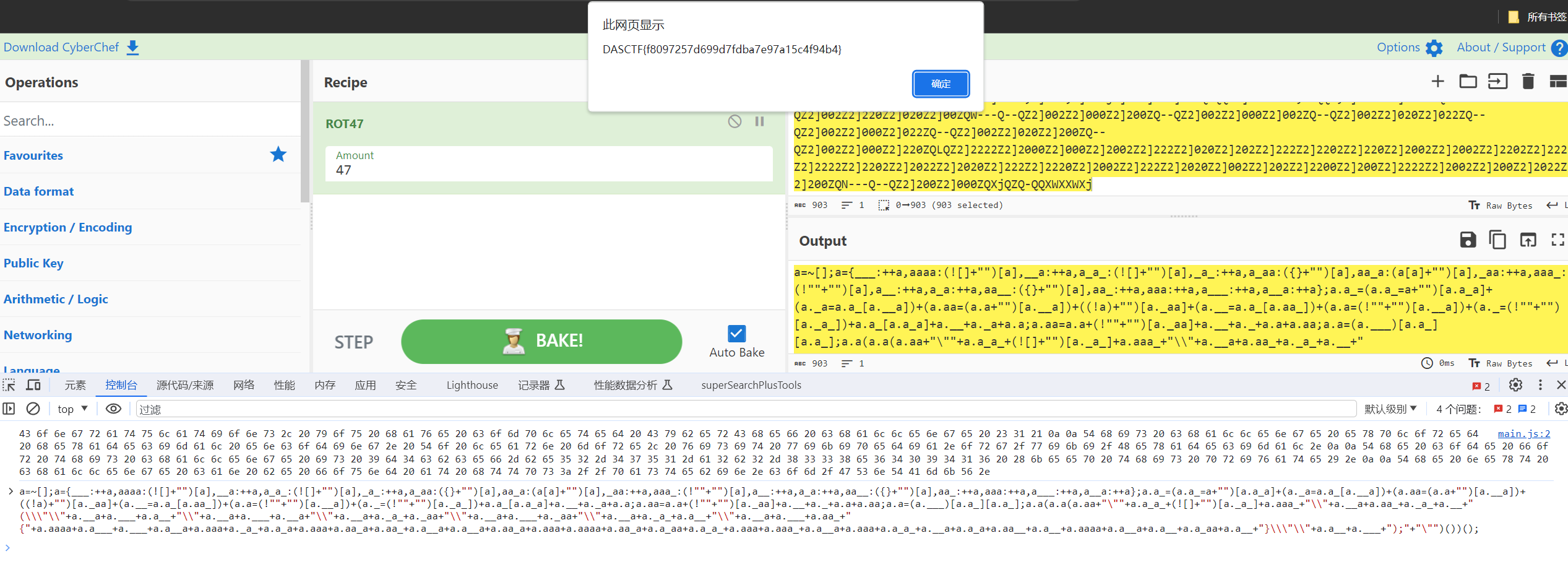Open the 性能数据分析 tab
Image resolution: width=1568 pixels, height=585 pixels.
[633, 385]
